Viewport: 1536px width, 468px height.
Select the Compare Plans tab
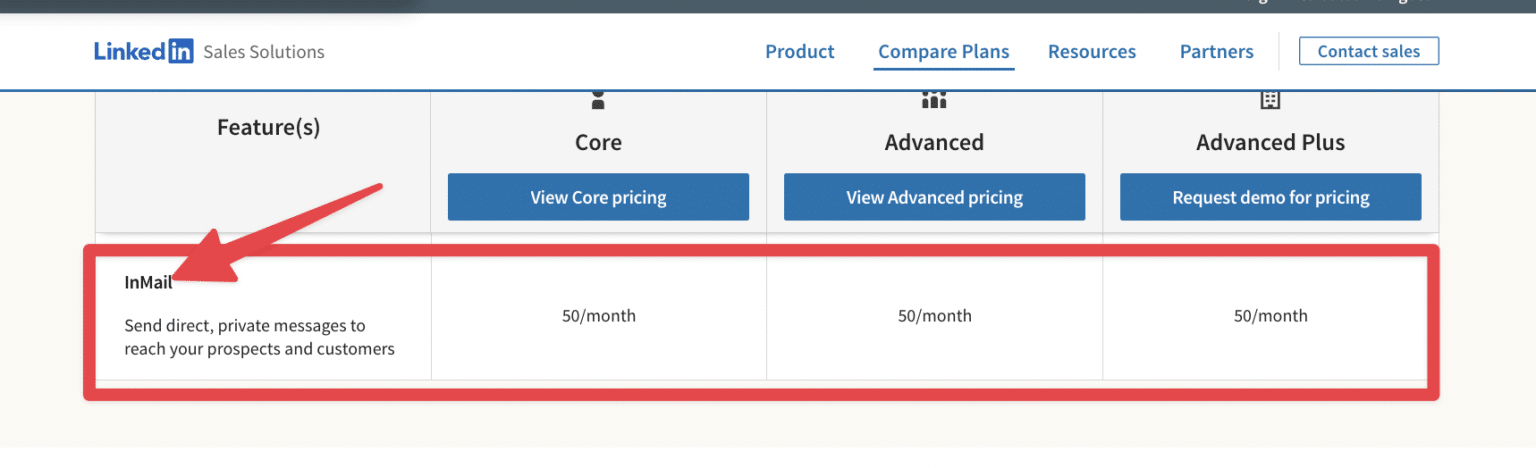click(943, 52)
